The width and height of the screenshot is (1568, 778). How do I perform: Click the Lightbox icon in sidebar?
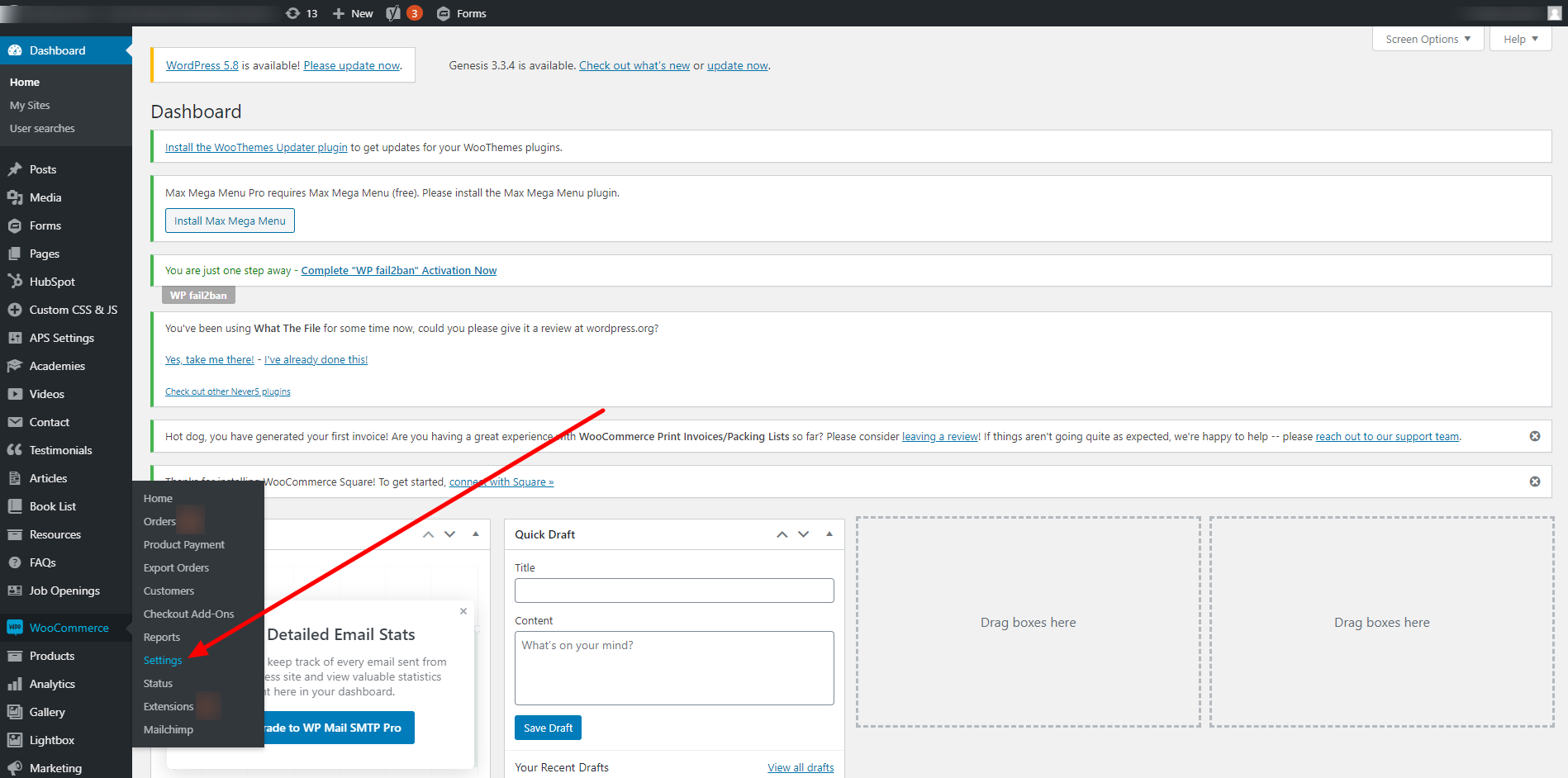point(15,740)
